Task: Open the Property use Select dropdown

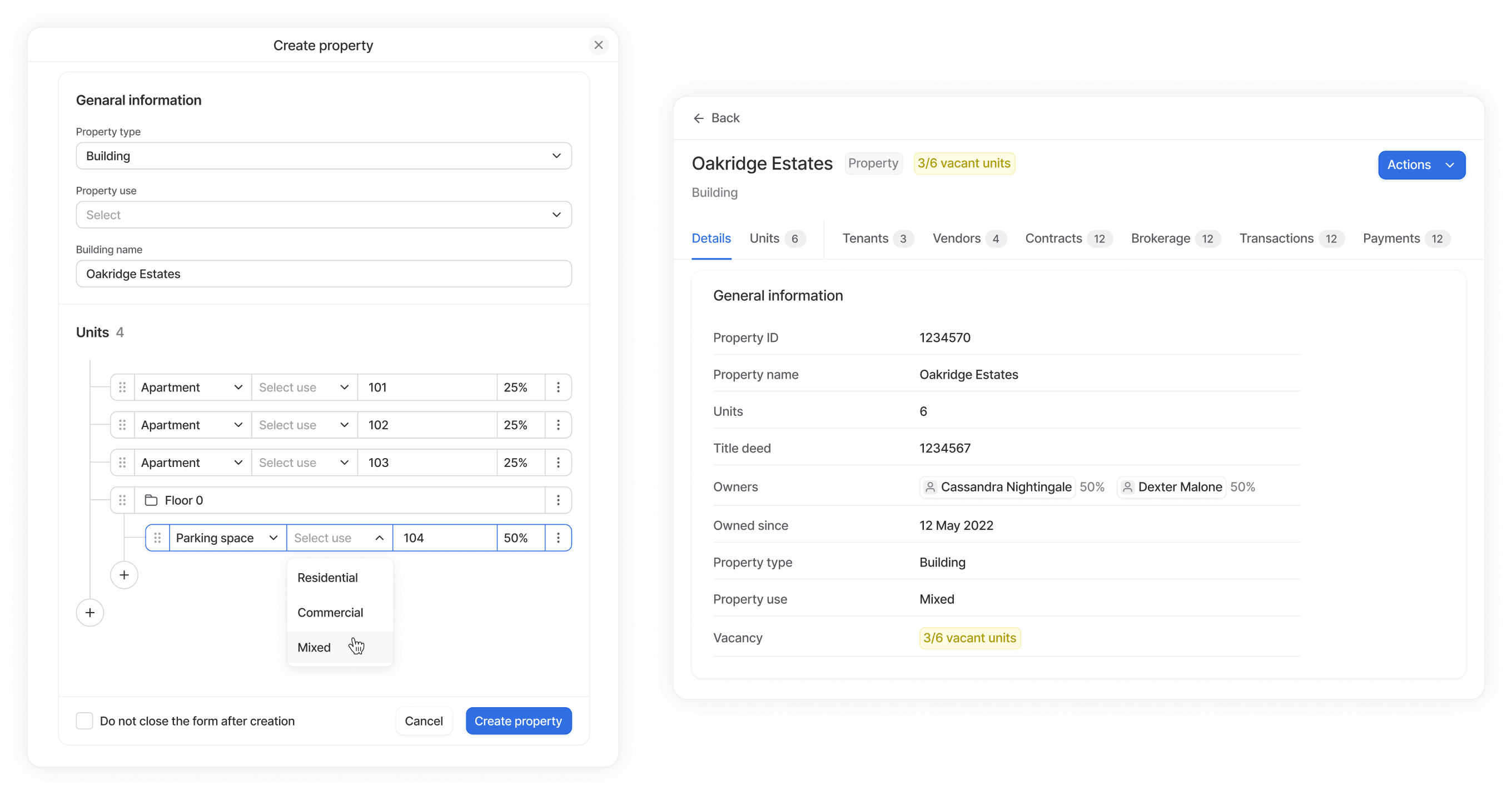Action: 324,215
